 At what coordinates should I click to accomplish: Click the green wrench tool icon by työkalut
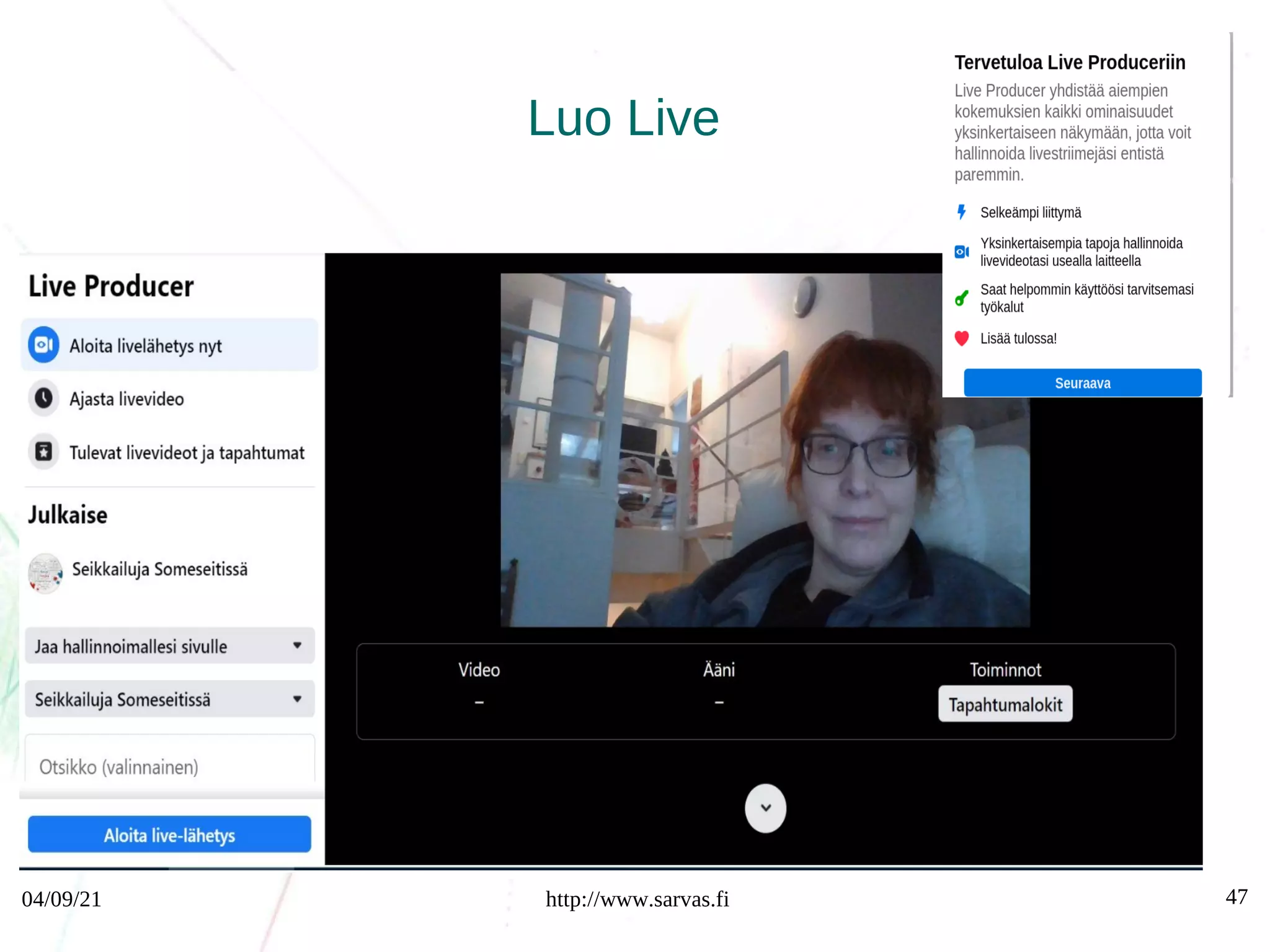[962, 298]
